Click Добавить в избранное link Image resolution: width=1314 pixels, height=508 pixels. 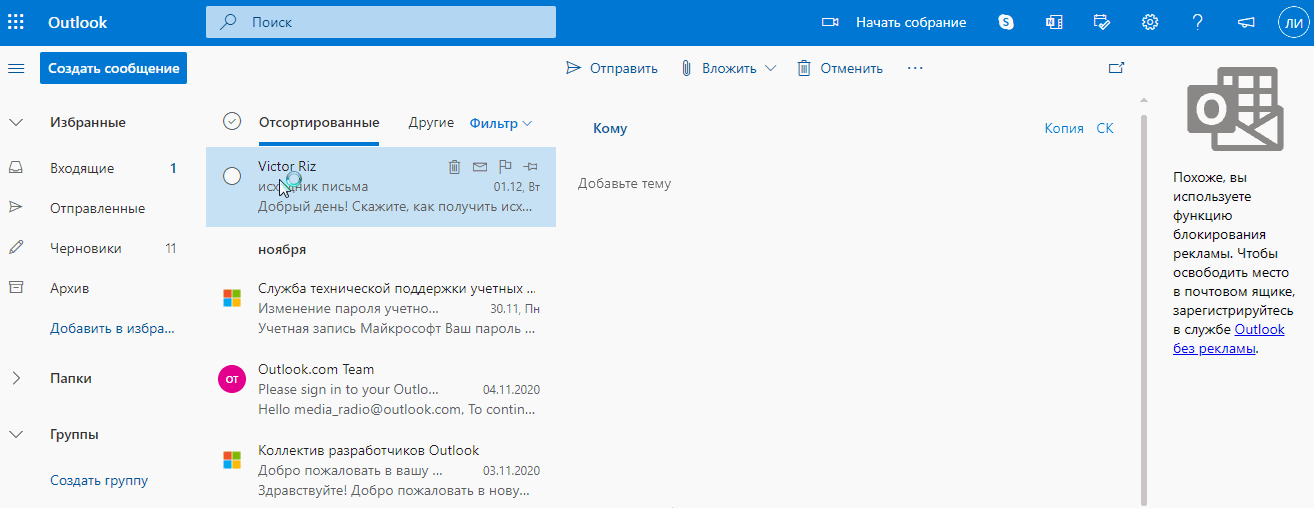tap(113, 328)
